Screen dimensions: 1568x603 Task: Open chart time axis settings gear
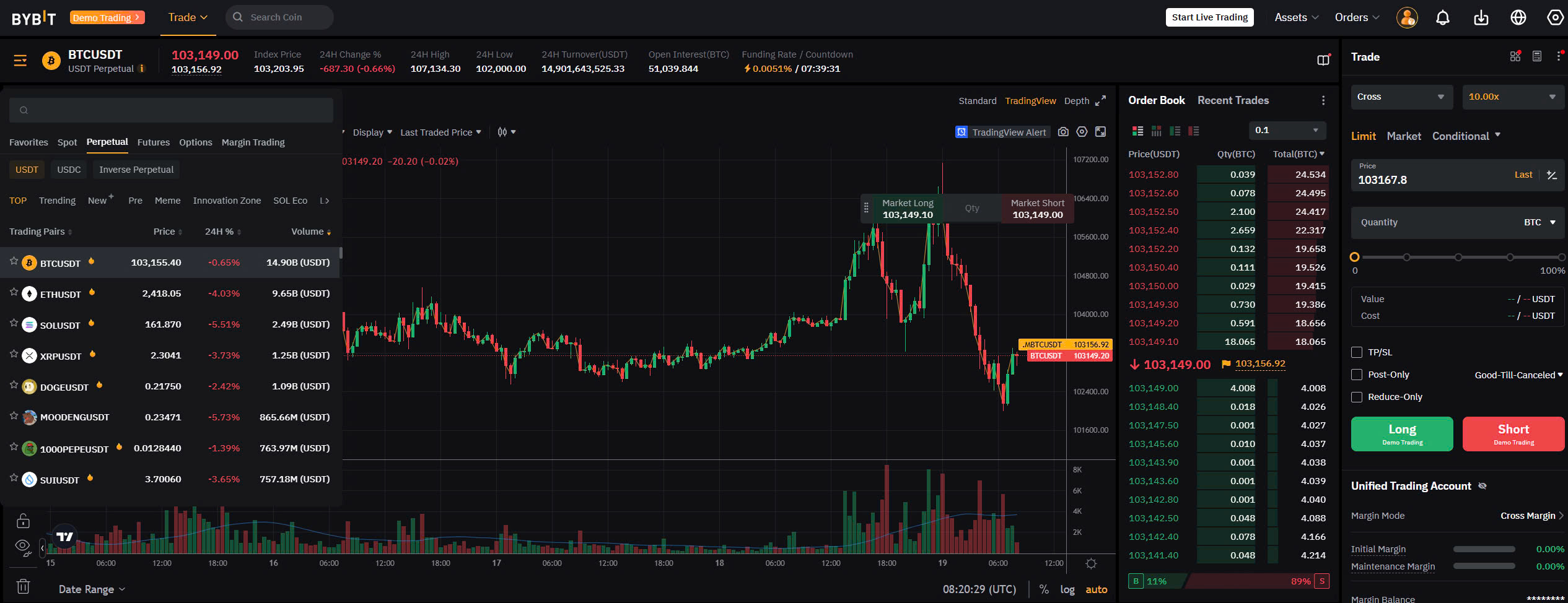[1091, 563]
